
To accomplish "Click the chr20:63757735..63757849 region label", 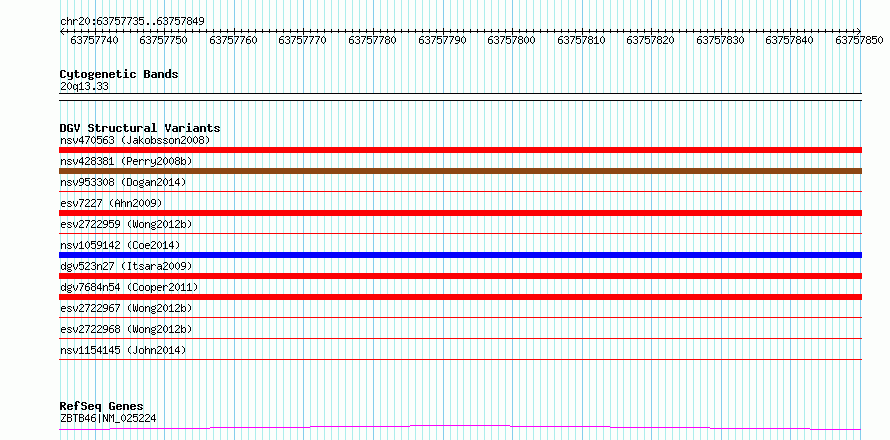I will [x=132, y=22].
